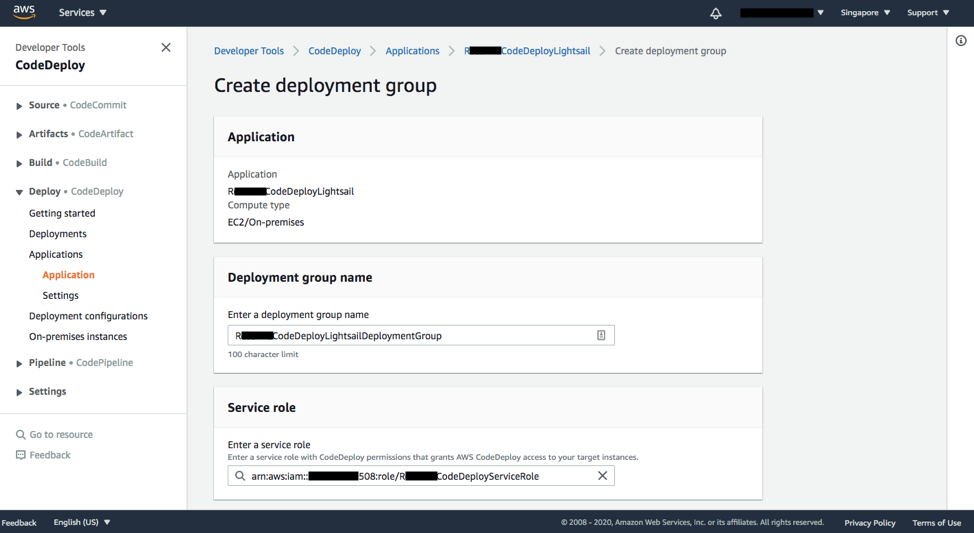Image resolution: width=974 pixels, height=533 pixels.
Task: Click the search icon in service role field
Action: [240, 476]
